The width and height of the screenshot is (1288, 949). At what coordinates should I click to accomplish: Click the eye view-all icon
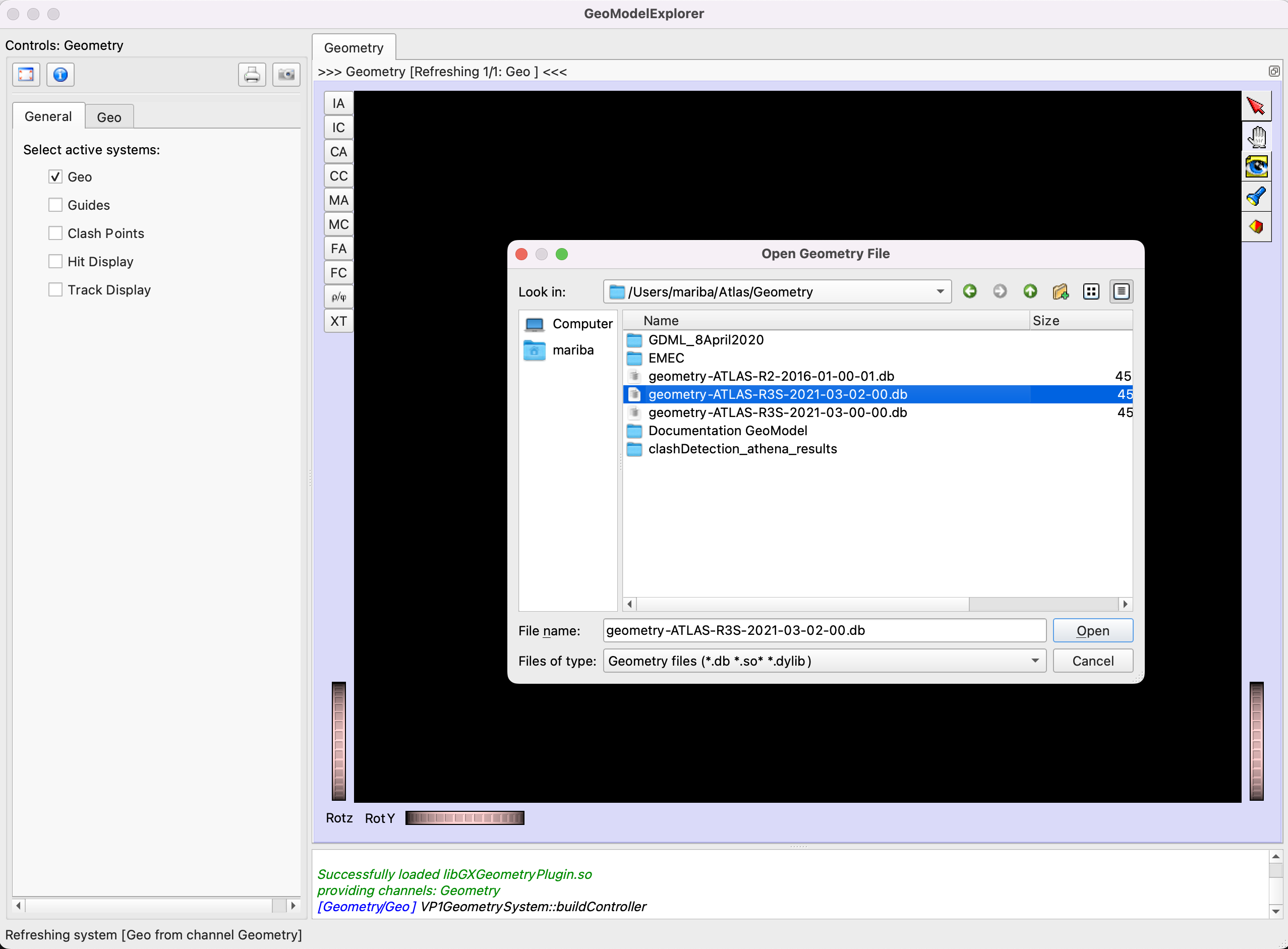point(1256,166)
